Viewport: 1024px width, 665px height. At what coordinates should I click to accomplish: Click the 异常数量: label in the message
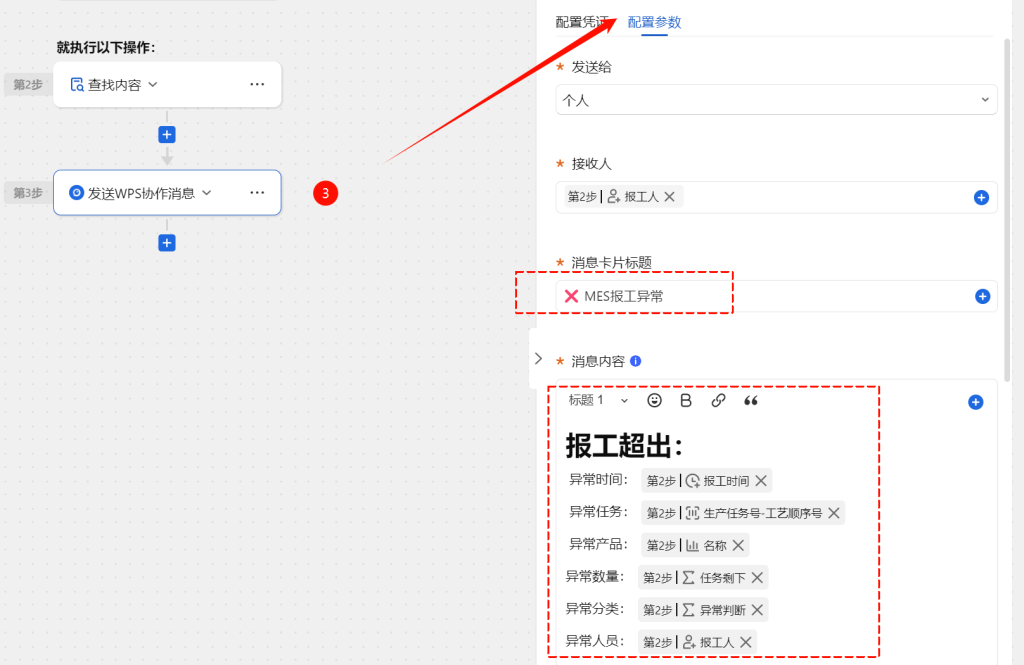click(594, 576)
